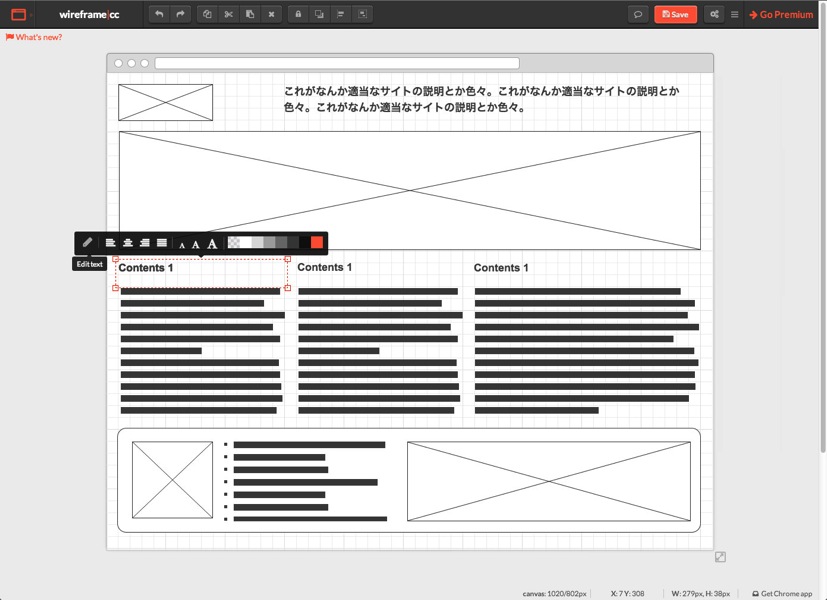This screenshot has width=827, height=600.
Task: Pick the red color swatch on floating toolbar
Action: [315, 242]
